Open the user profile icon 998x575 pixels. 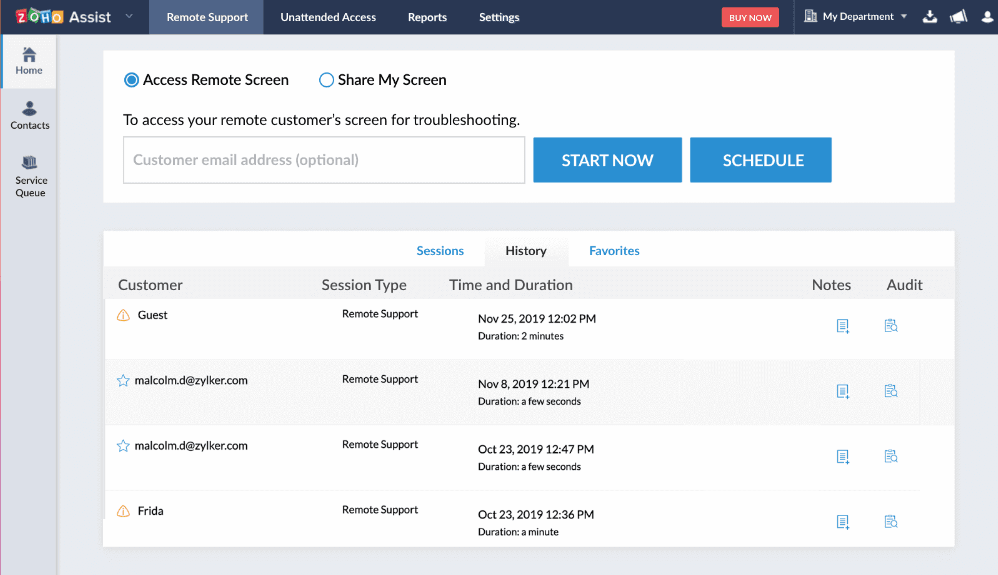click(985, 17)
